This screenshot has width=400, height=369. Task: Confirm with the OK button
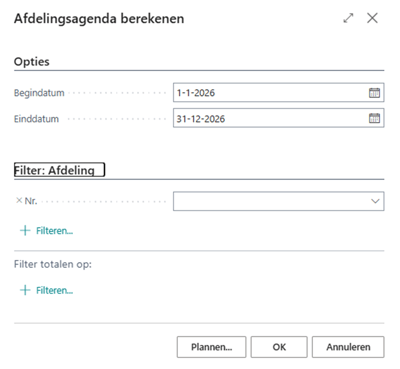[279, 347]
